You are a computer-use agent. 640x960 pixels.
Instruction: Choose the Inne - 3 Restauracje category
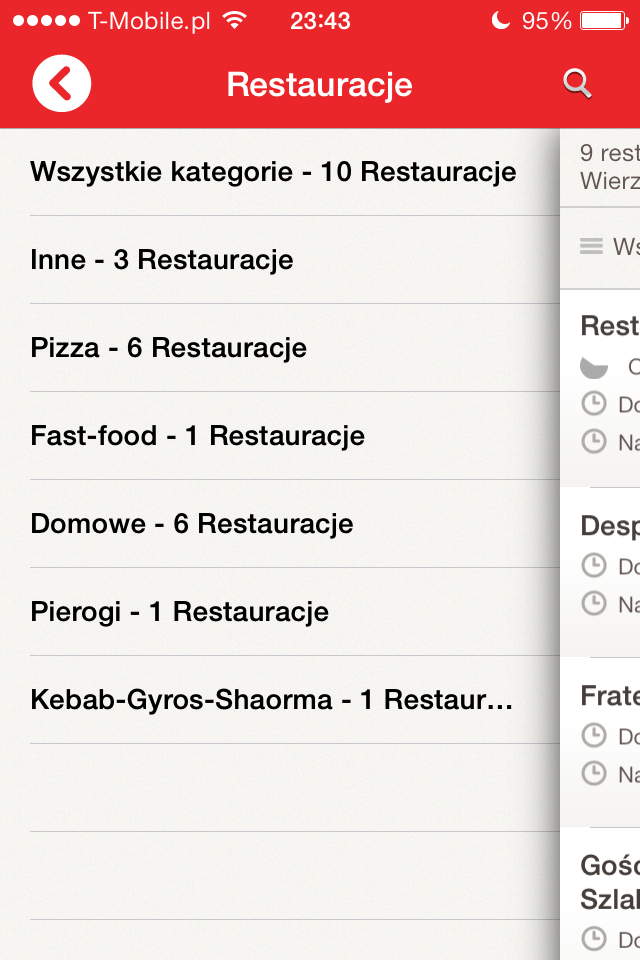pyautogui.click(x=162, y=260)
